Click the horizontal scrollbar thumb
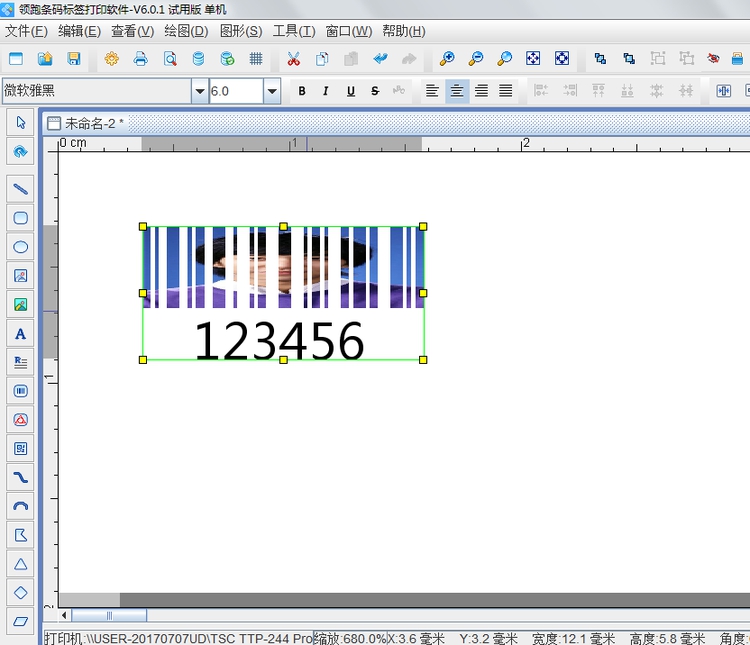 109,615
